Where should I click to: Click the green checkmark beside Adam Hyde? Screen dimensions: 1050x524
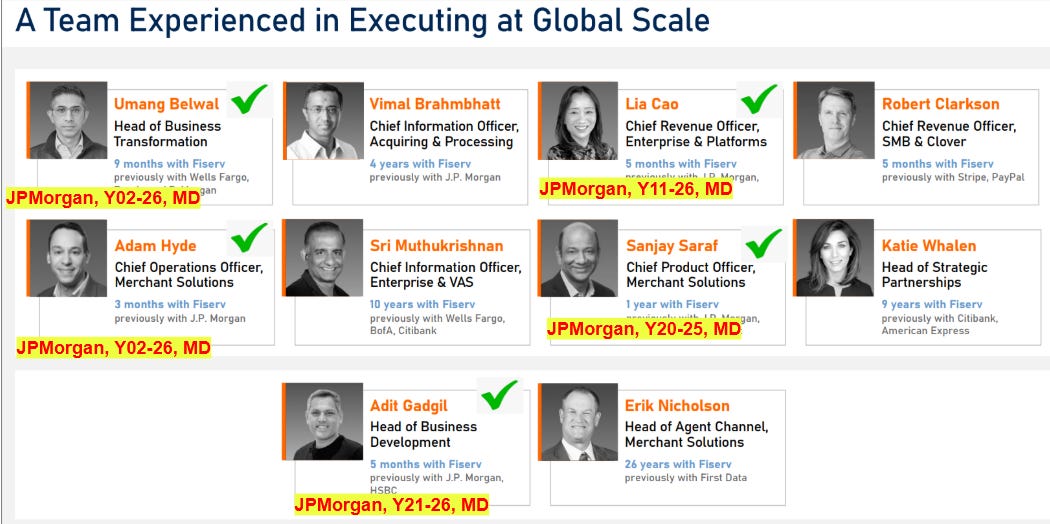point(249,238)
